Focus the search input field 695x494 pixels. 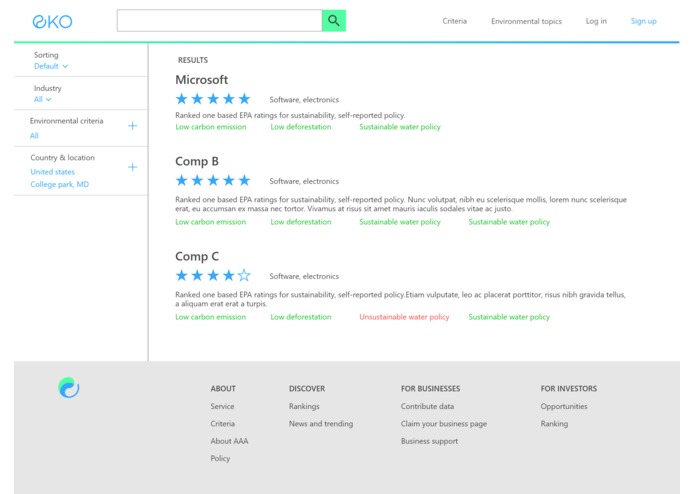(x=219, y=20)
